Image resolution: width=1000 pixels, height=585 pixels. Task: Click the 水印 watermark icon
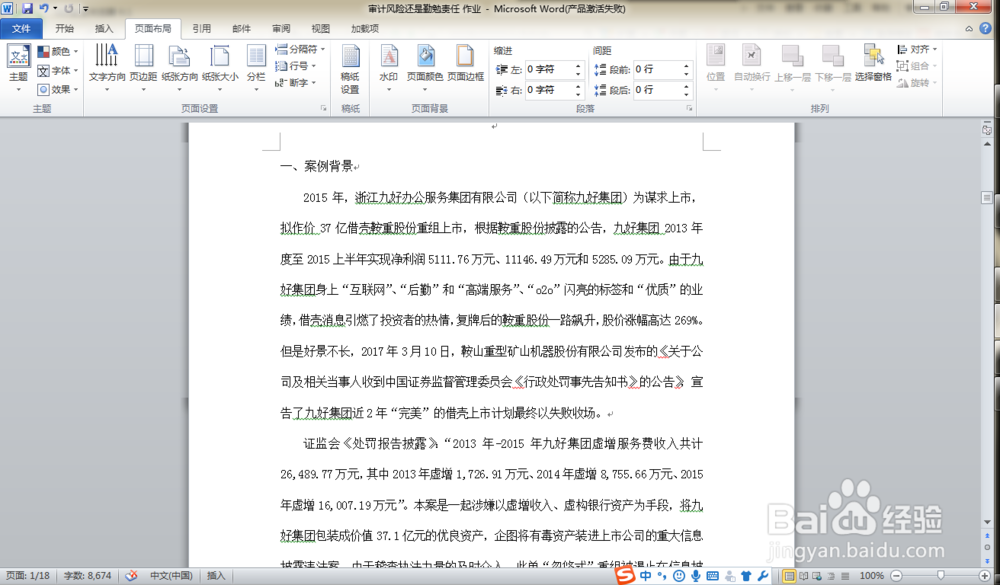(x=389, y=56)
